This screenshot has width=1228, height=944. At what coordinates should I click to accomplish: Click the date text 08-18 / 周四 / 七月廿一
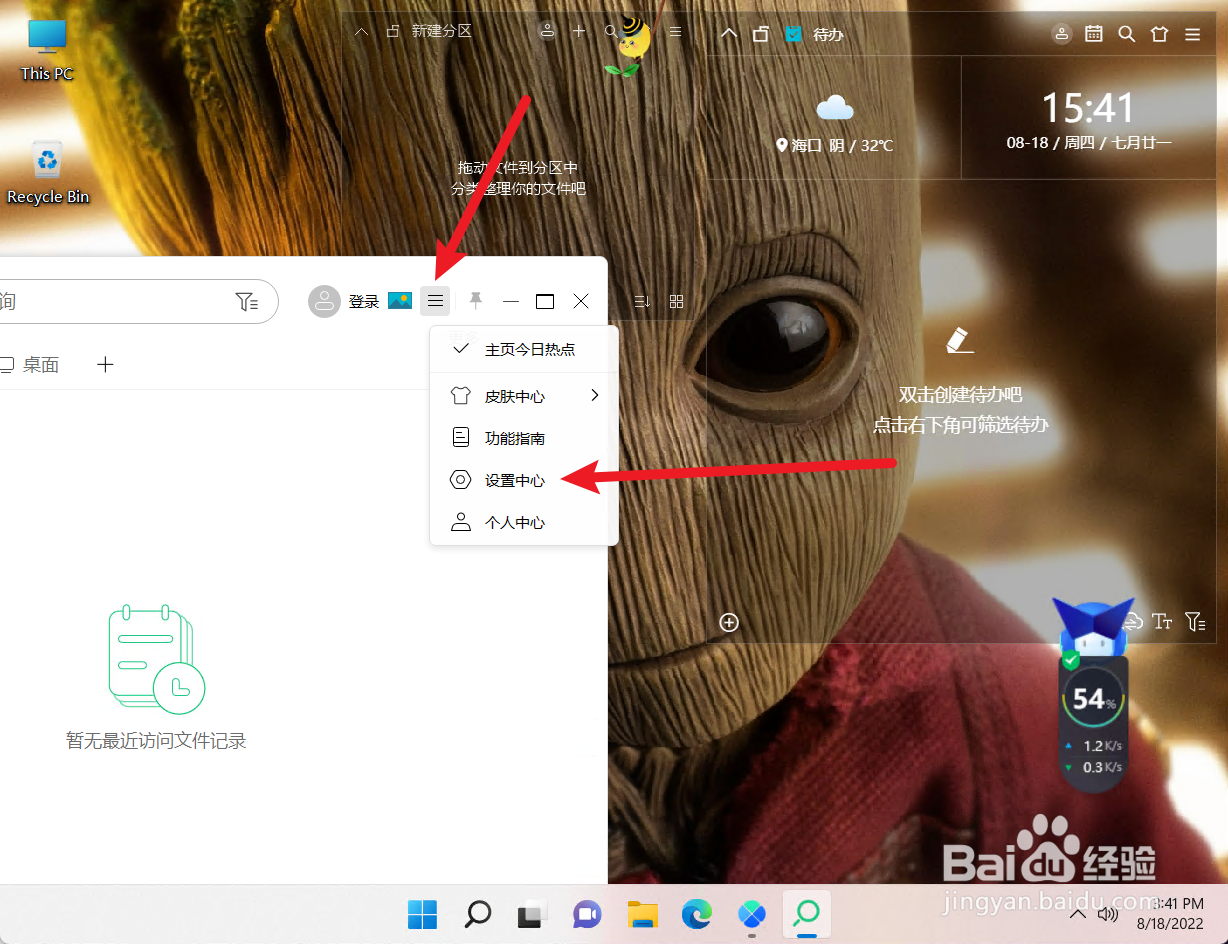[x=1088, y=143]
